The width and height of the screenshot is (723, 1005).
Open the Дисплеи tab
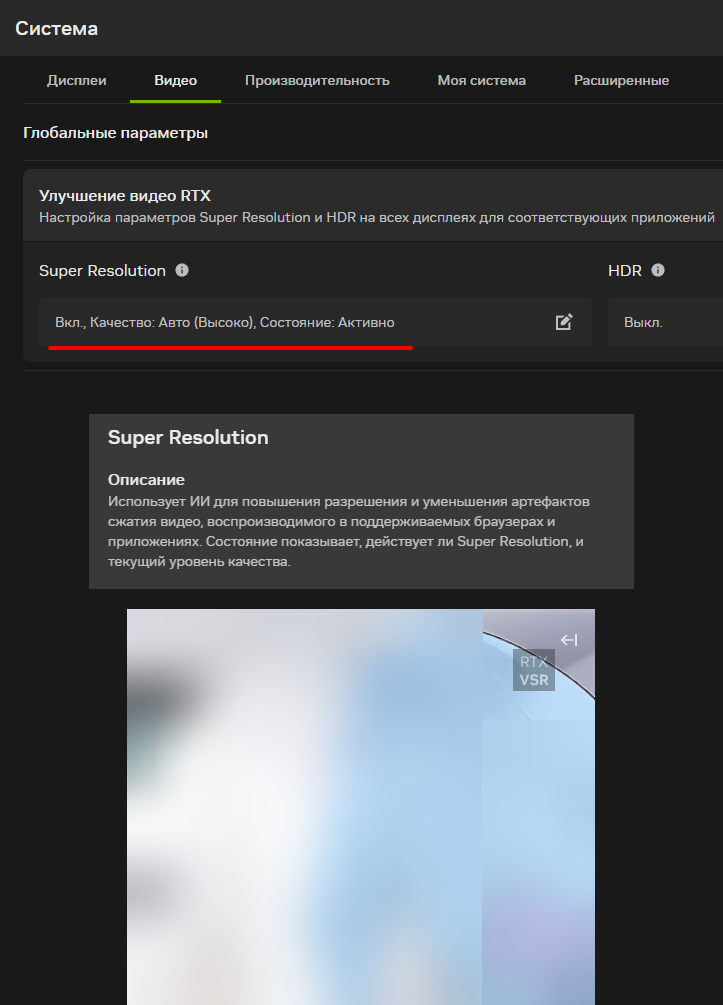(76, 81)
